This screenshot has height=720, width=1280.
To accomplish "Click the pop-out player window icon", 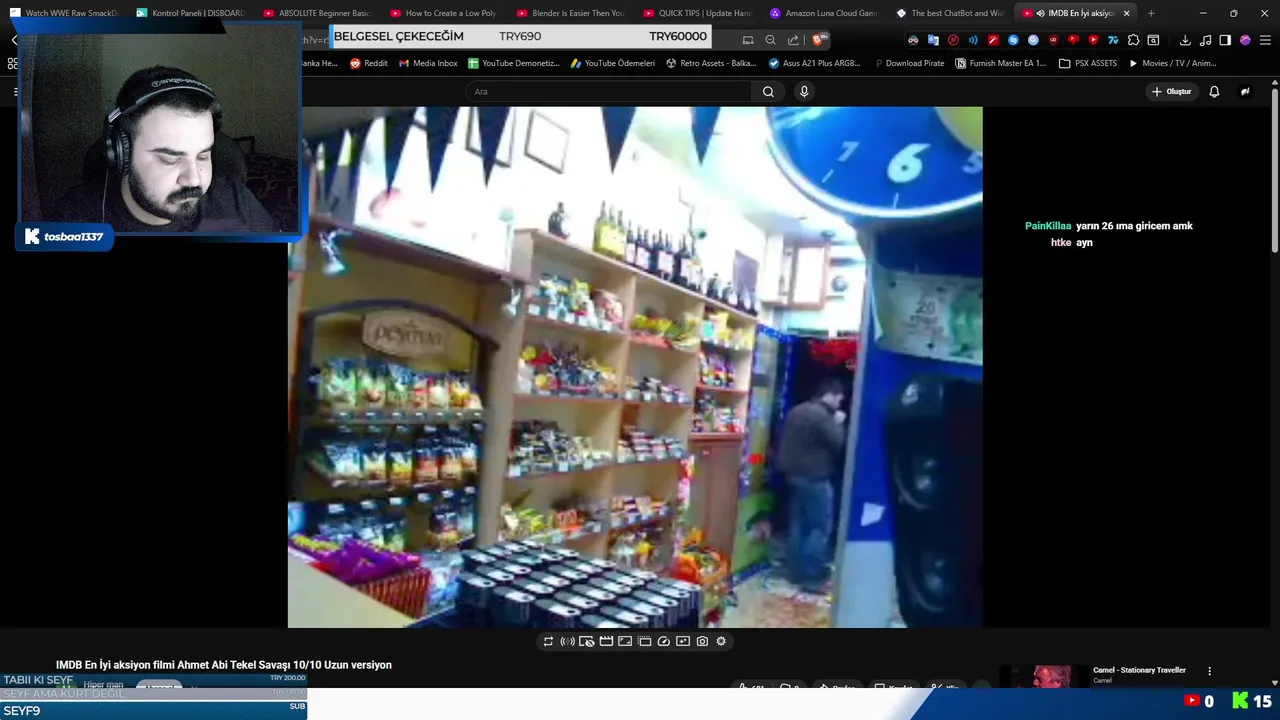I will (644, 641).
